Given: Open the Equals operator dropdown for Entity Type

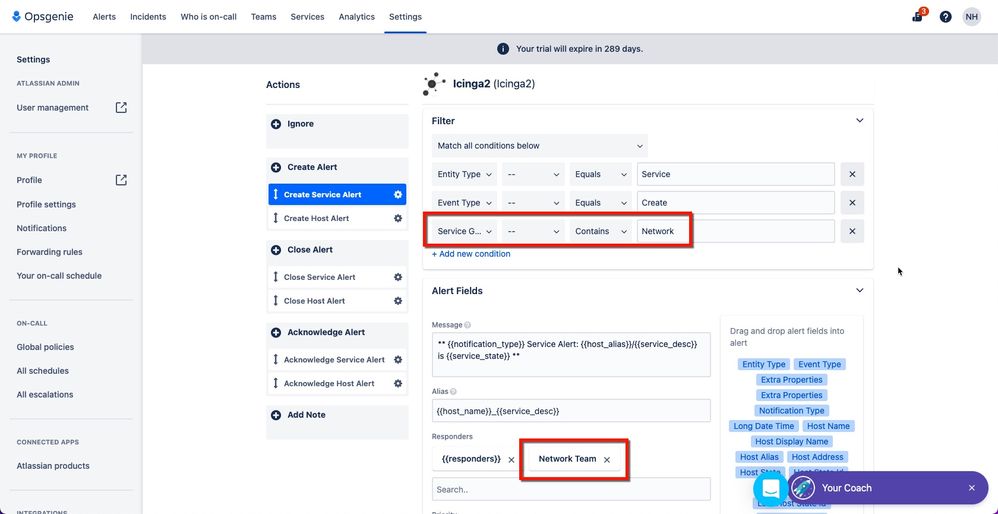Looking at the screenshot, I should pos(600,174).
